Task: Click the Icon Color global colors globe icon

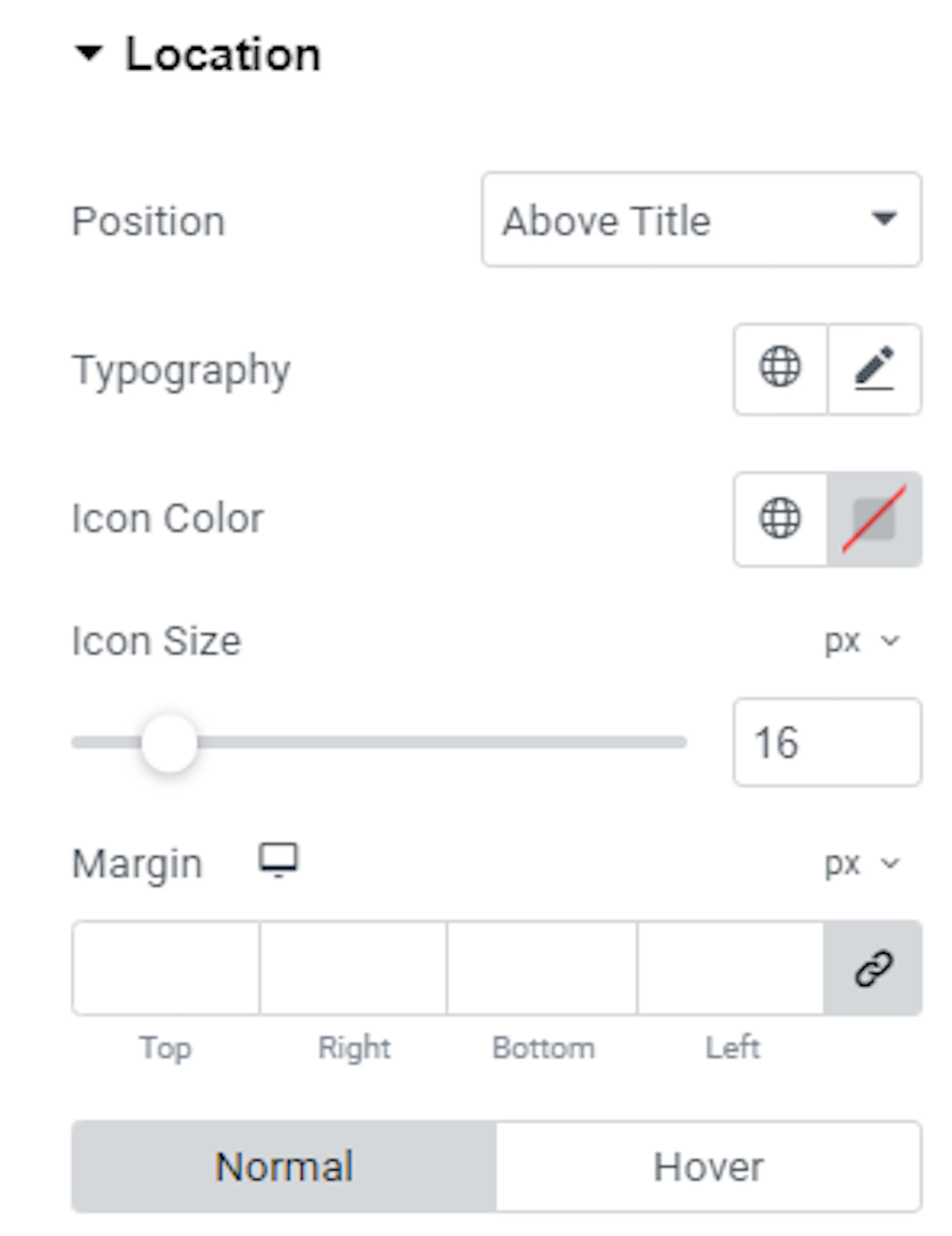Action: pyautogui.click(x=780, y=519)
